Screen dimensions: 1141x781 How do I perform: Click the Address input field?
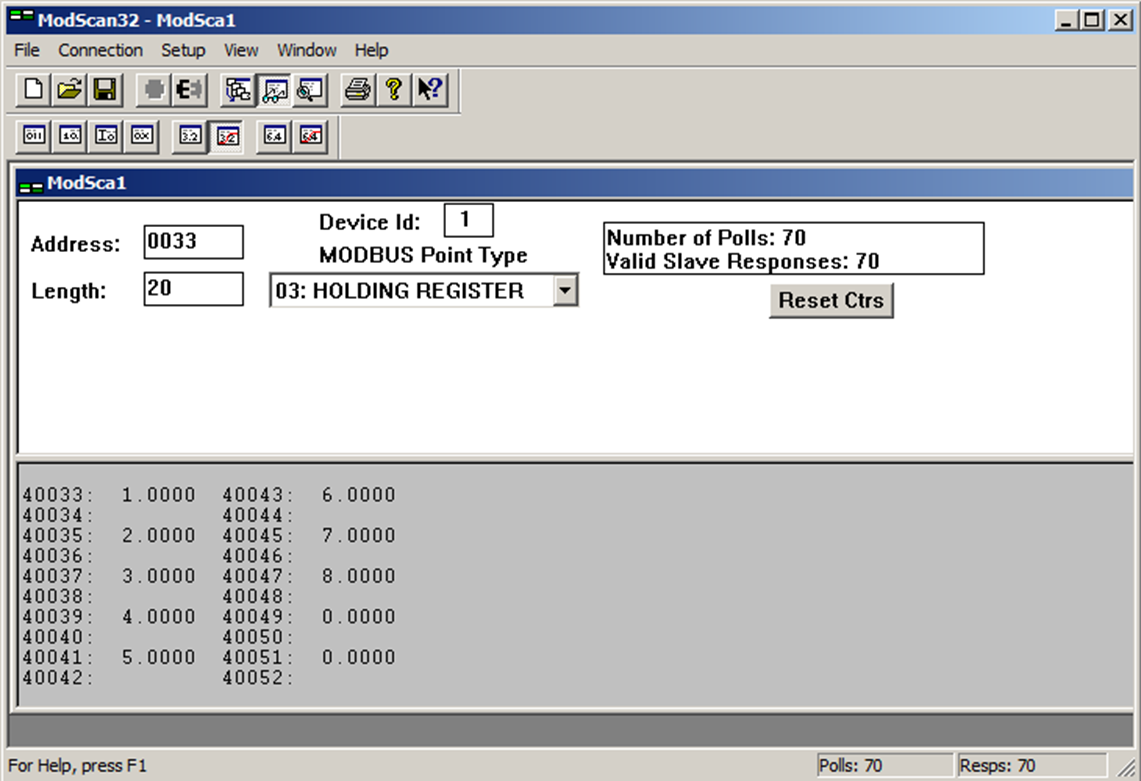[193, 241]
